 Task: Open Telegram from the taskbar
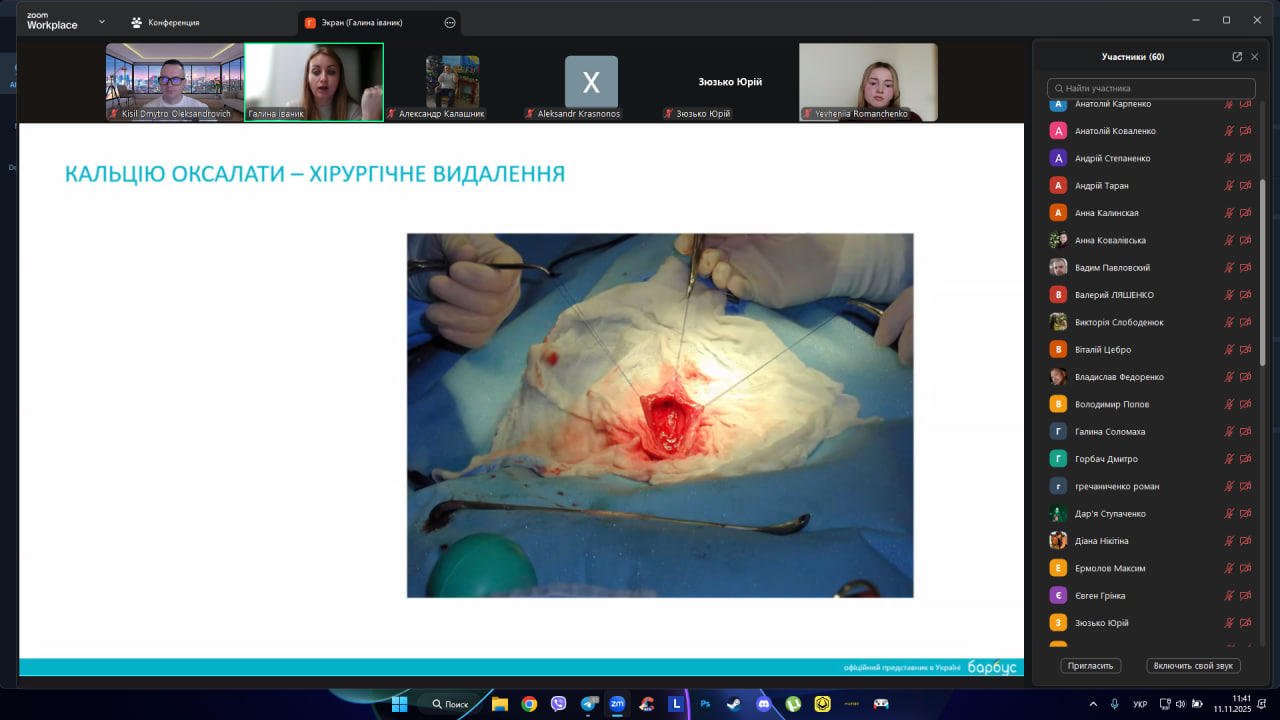point(588,704)
